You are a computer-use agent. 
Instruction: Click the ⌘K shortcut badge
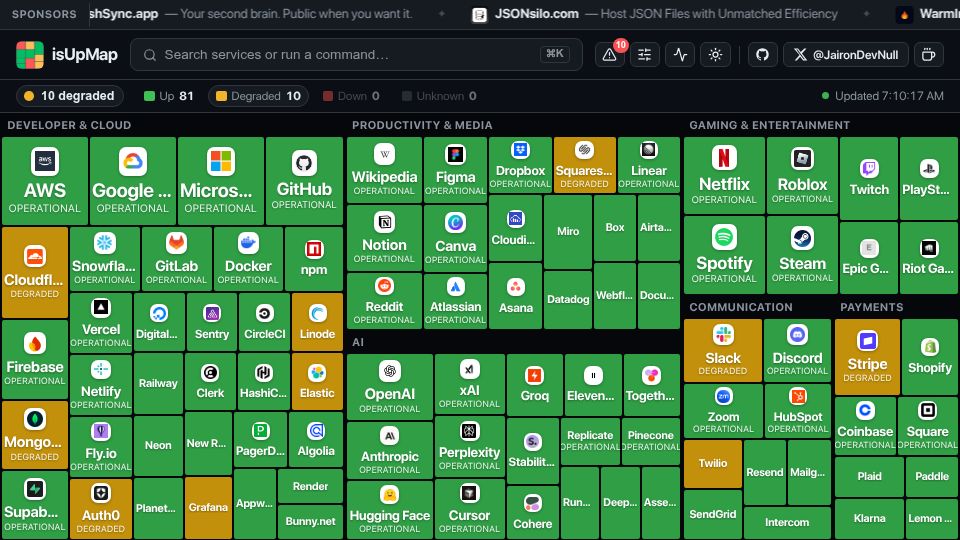click(x=555, y=54)
